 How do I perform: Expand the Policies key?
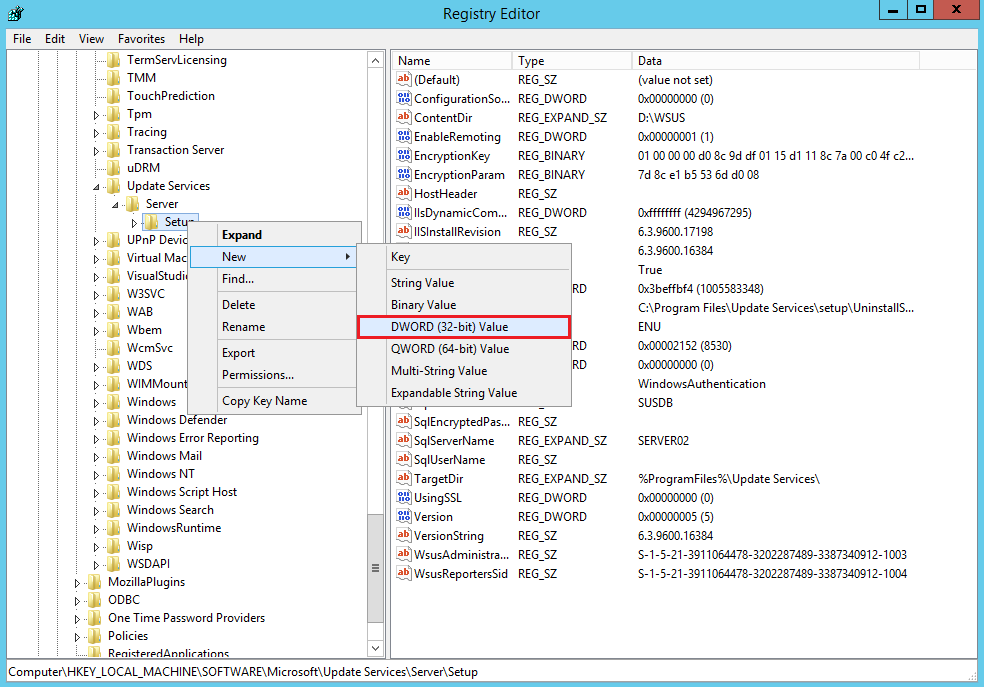(77, 637)
